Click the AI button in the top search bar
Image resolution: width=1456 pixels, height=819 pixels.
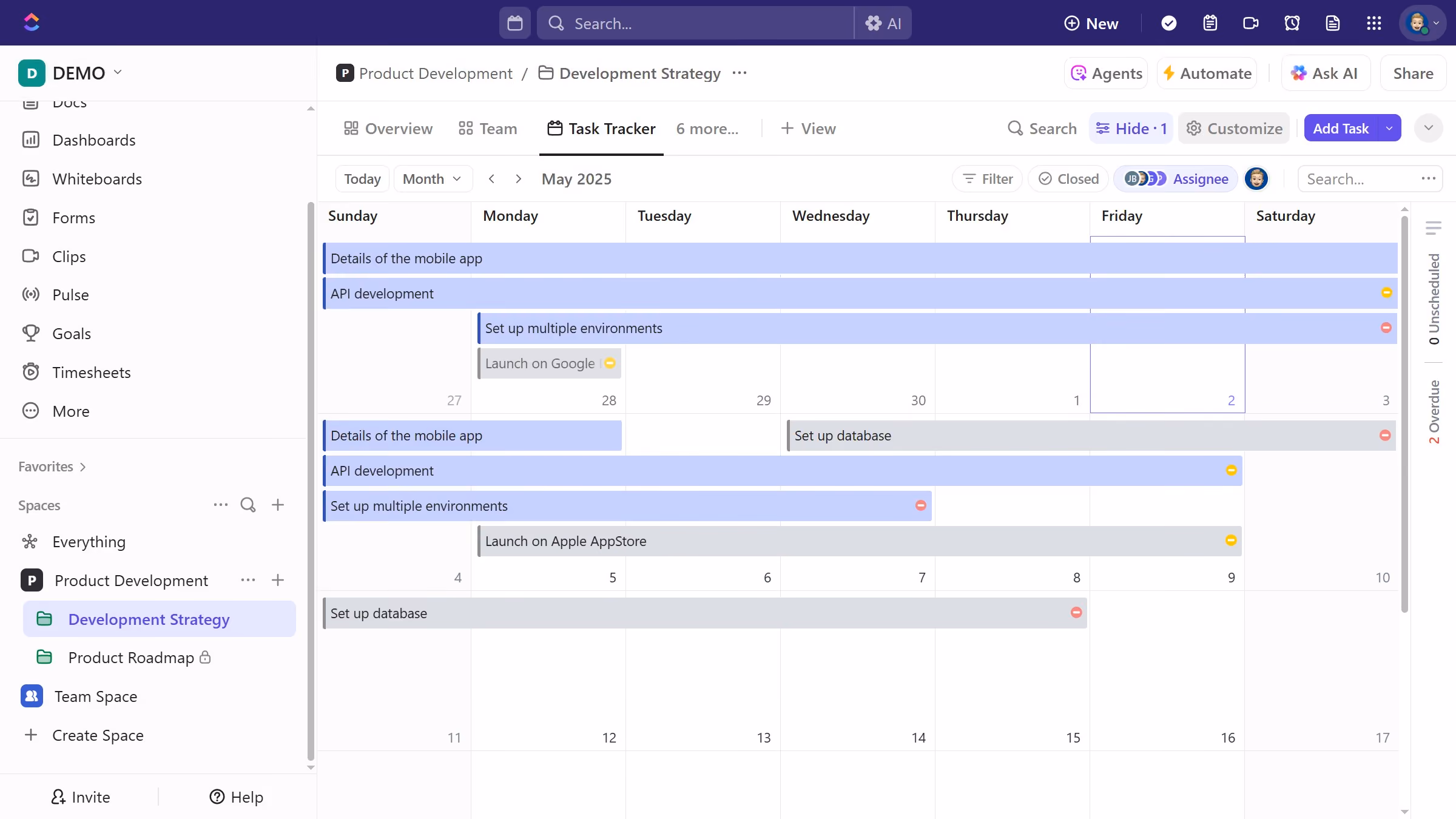tap(883, 23)
